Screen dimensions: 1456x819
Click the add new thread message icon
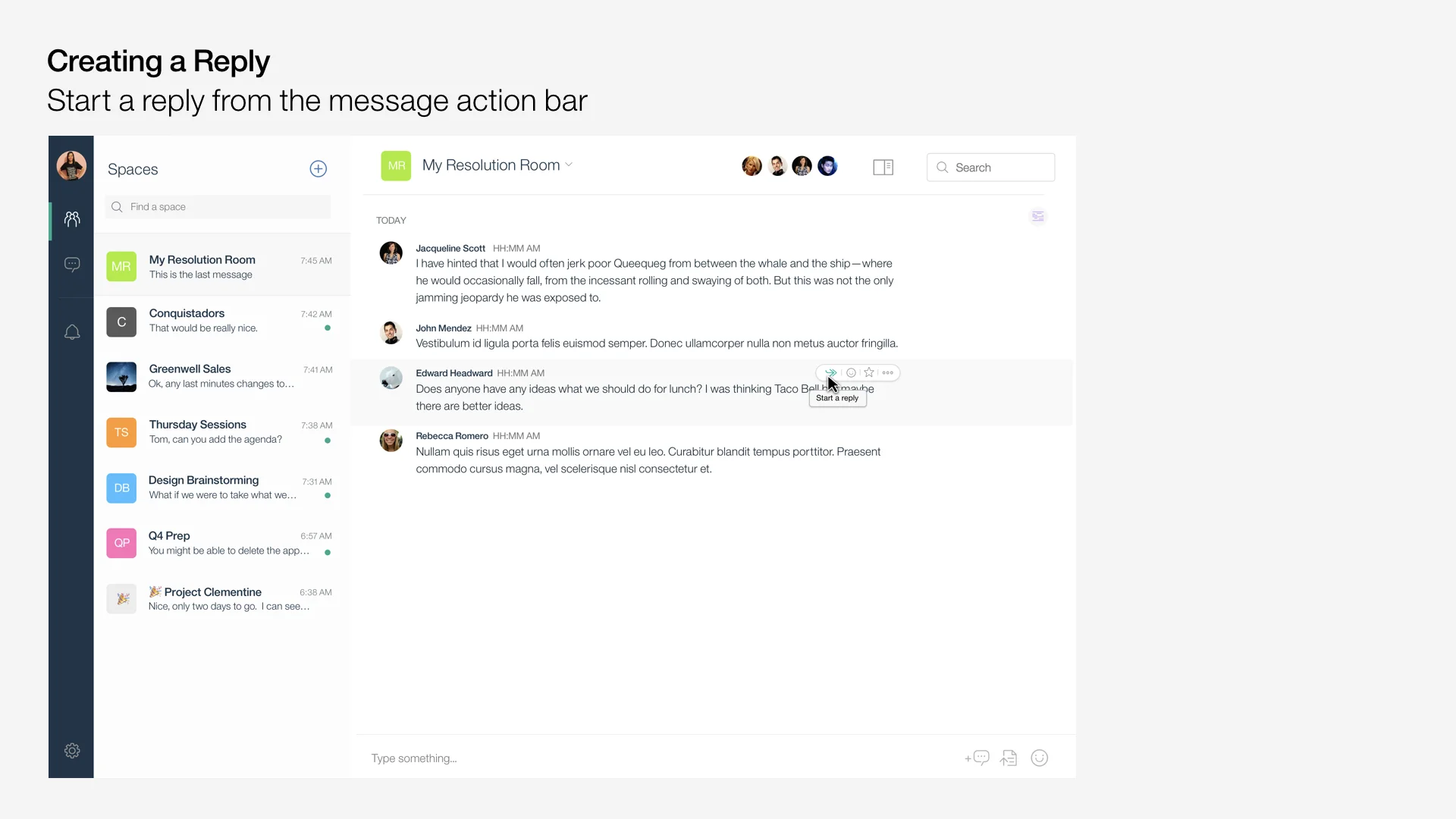click(977, 758)
